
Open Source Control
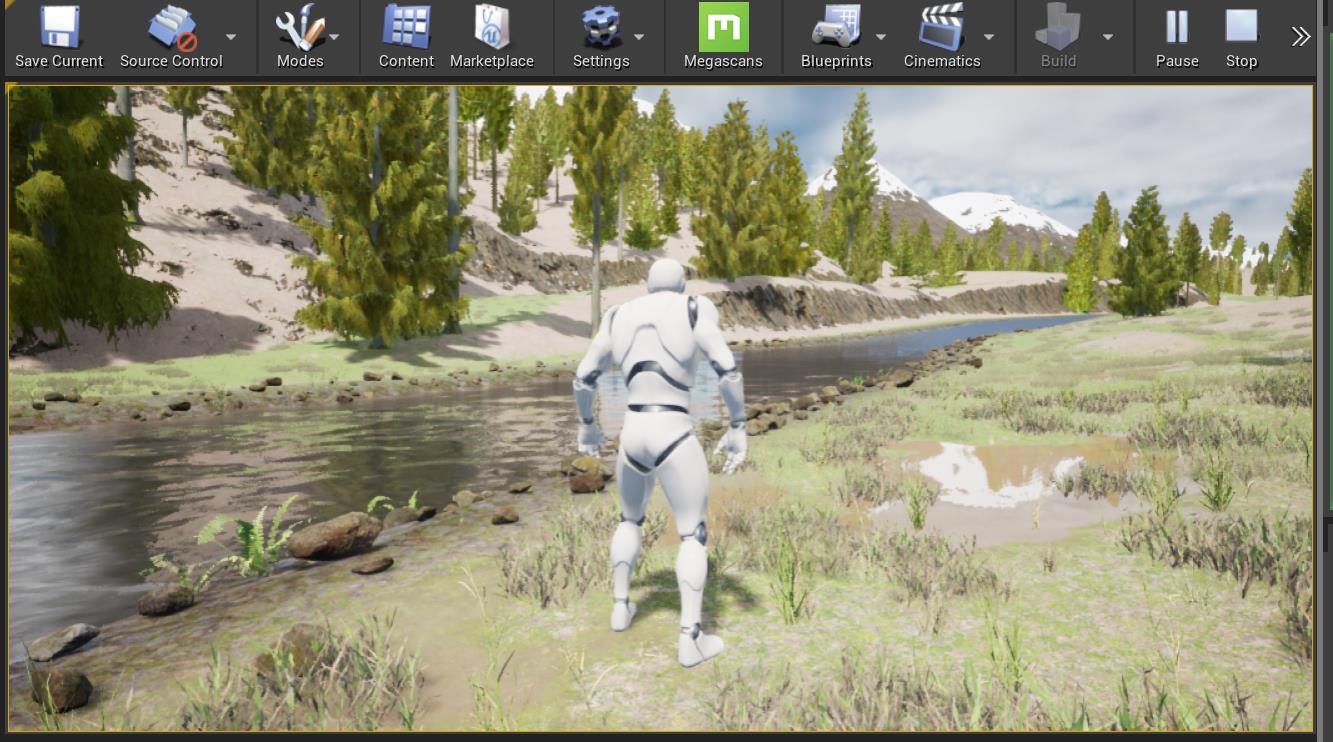point(171,37)
